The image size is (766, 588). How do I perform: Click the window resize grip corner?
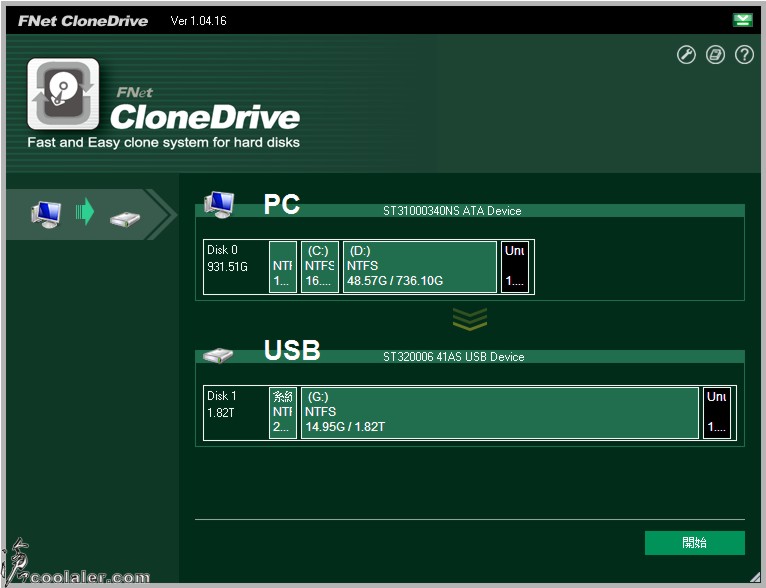click(x=755, y=577)
